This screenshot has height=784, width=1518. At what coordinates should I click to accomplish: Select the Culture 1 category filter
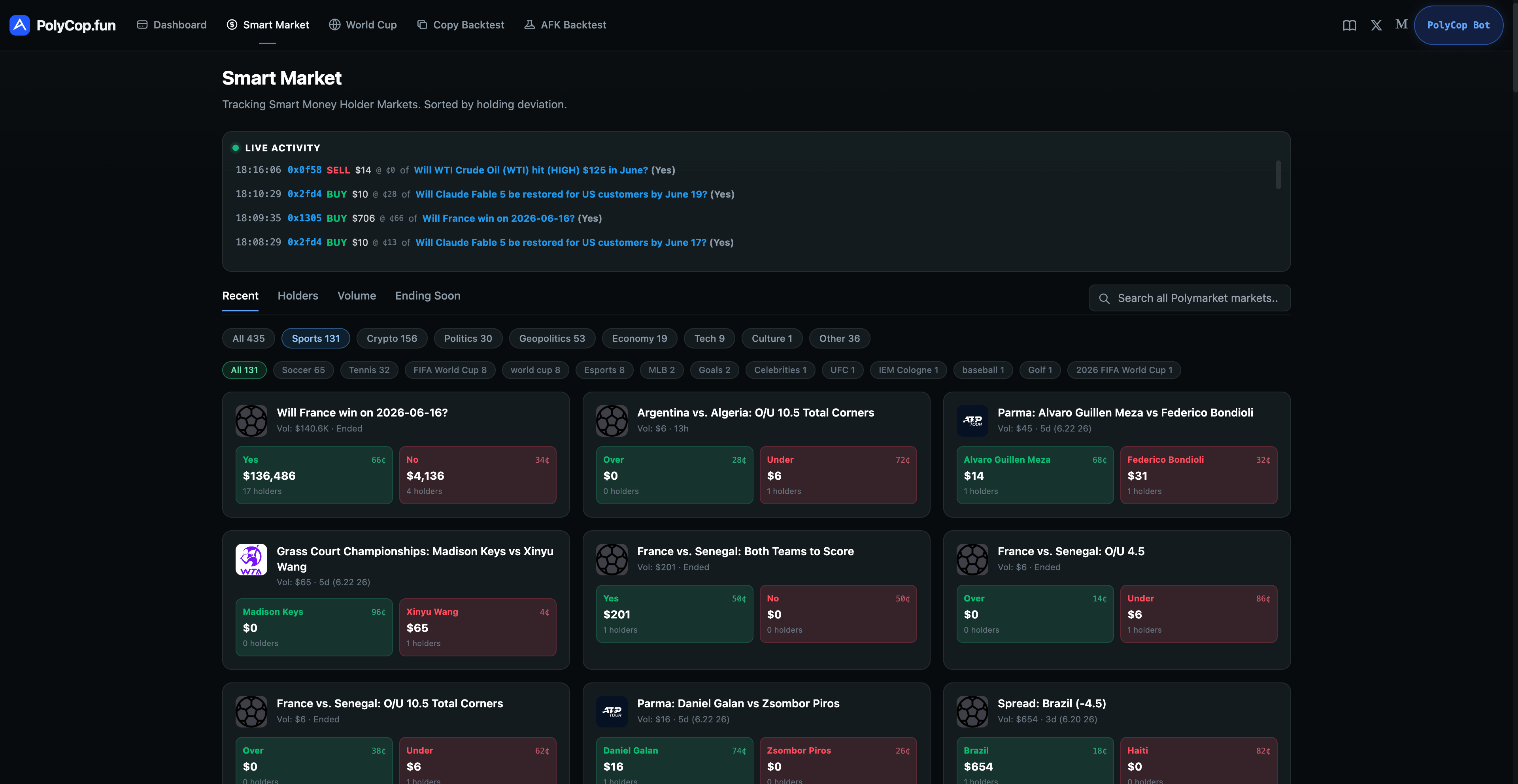[x=771, y=338]
